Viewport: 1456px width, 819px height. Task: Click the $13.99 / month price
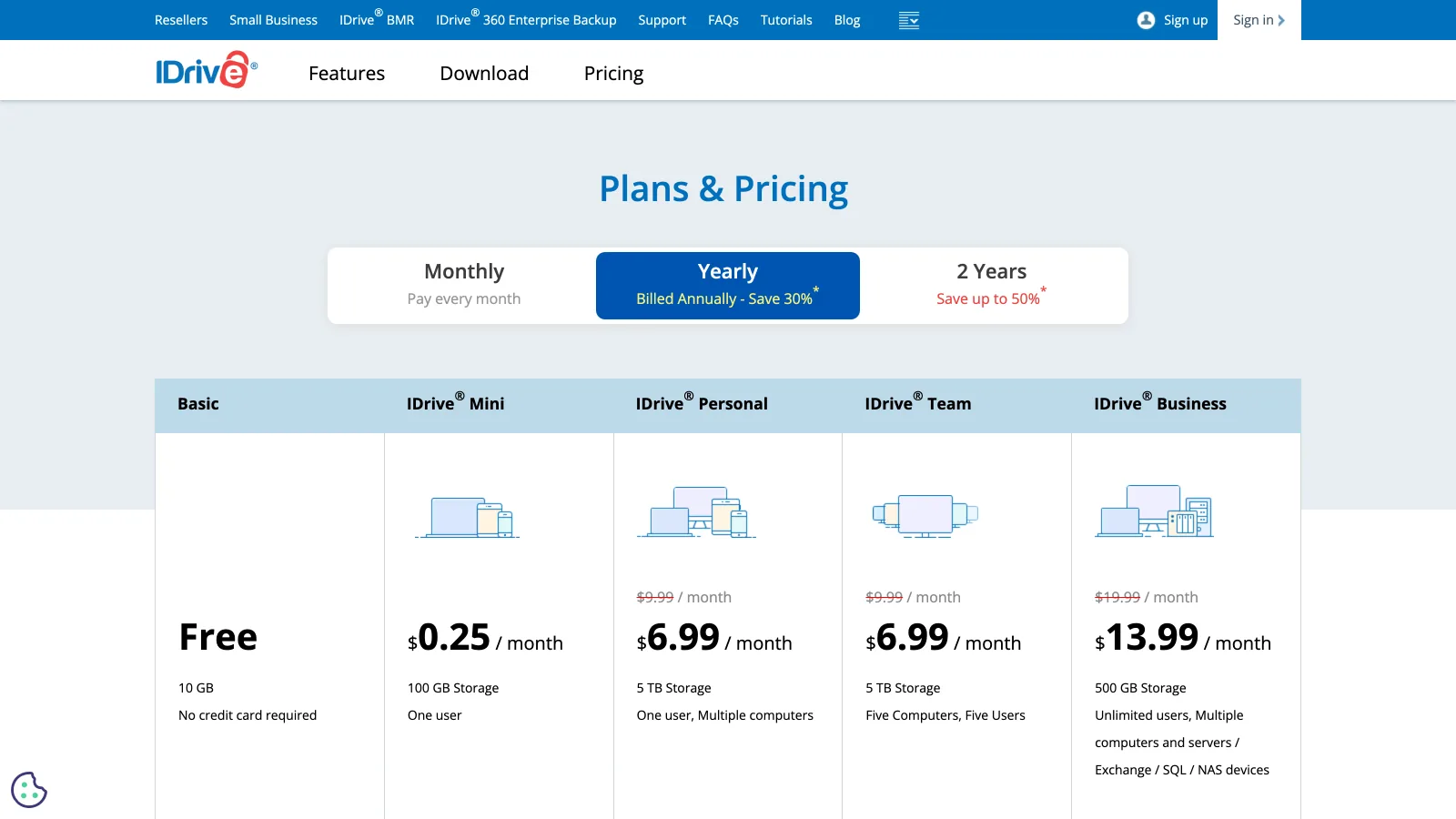pyautogui.click(x=1183, y=638)
